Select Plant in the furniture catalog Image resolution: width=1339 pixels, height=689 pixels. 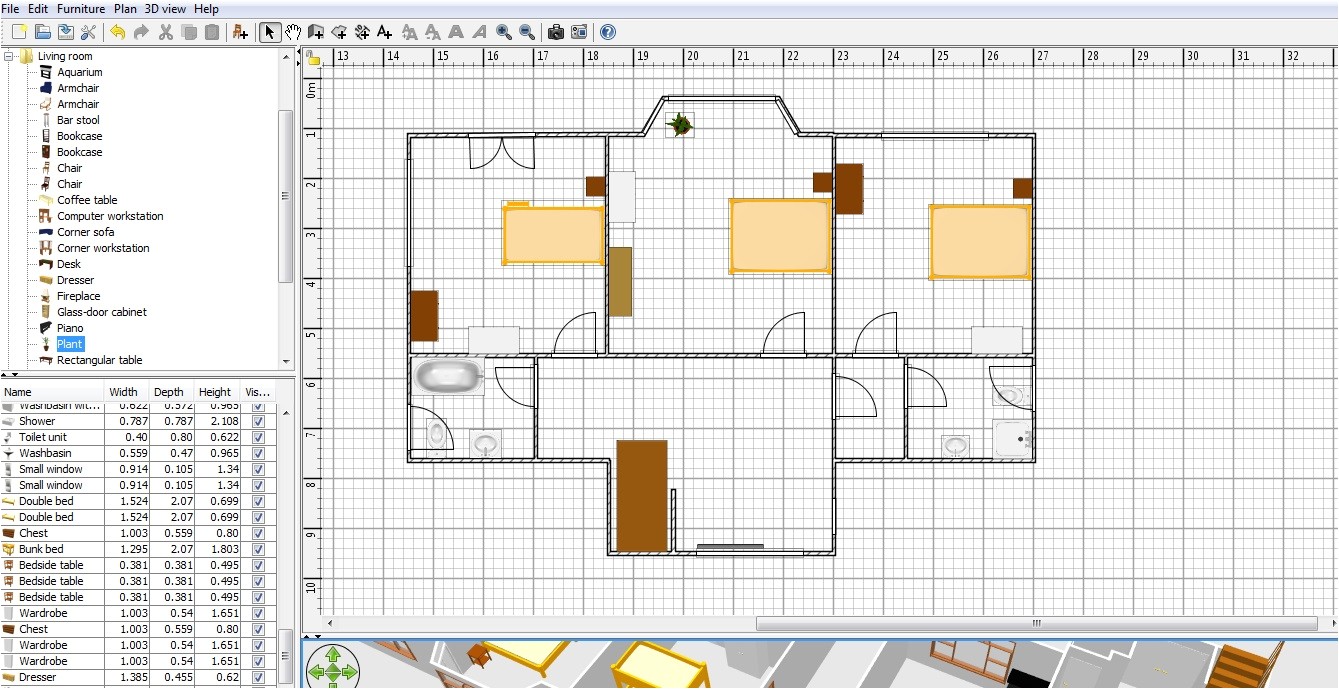pyautogui.click(x=70, y=344)
